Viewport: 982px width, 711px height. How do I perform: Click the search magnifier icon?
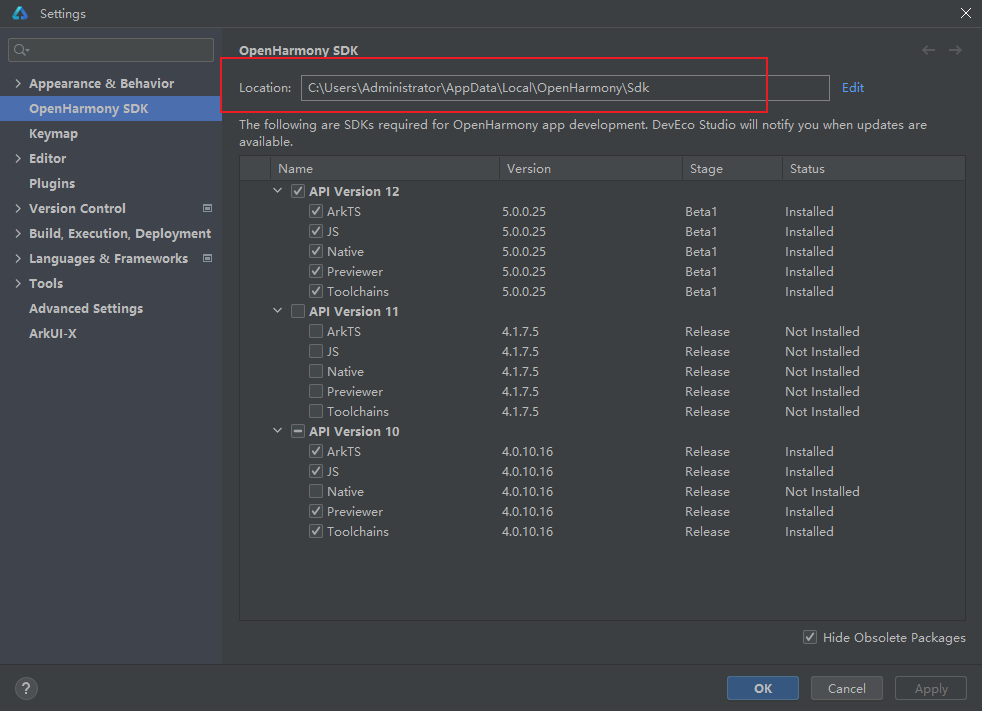[x=21, y=49]
